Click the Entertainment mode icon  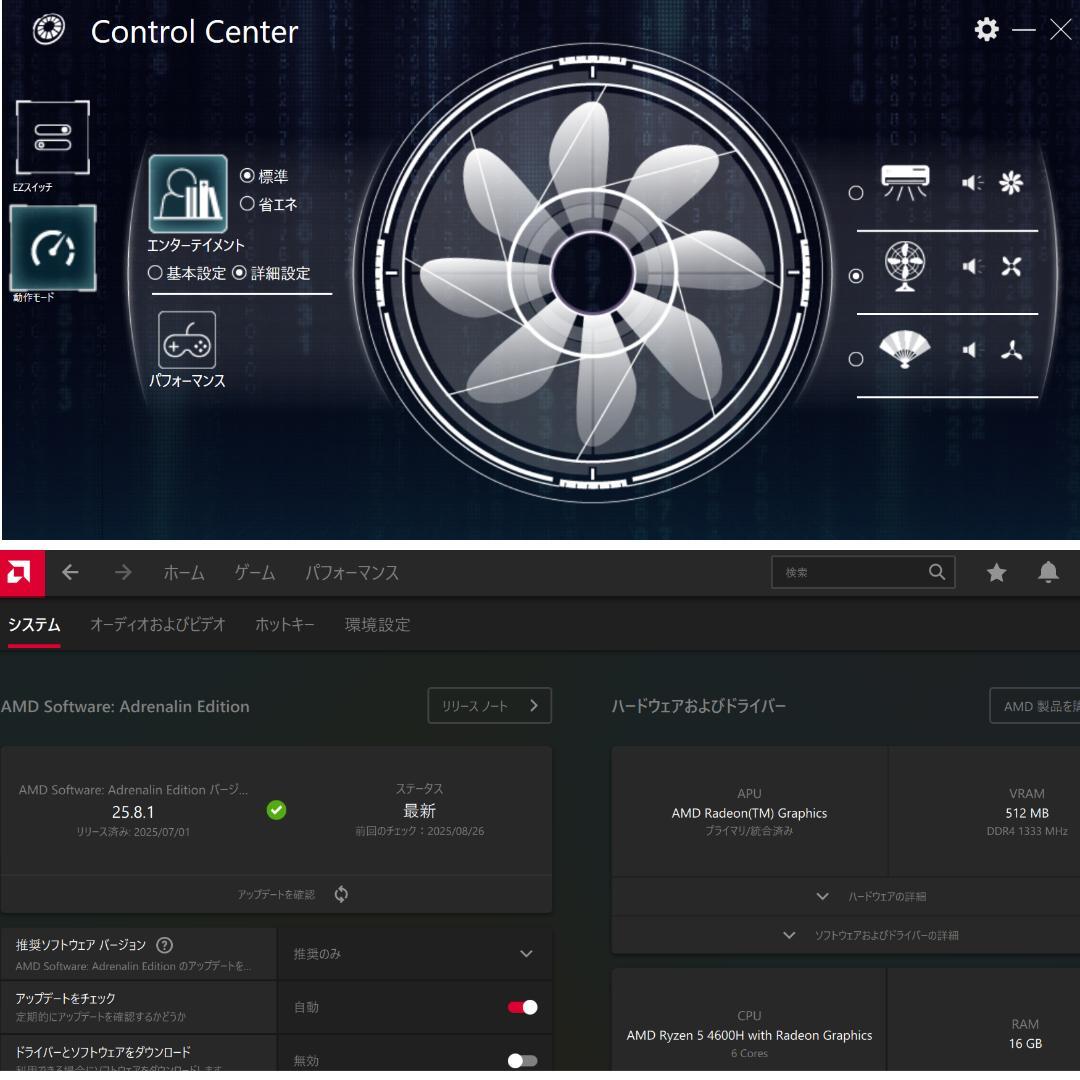(x=187, y=194)
